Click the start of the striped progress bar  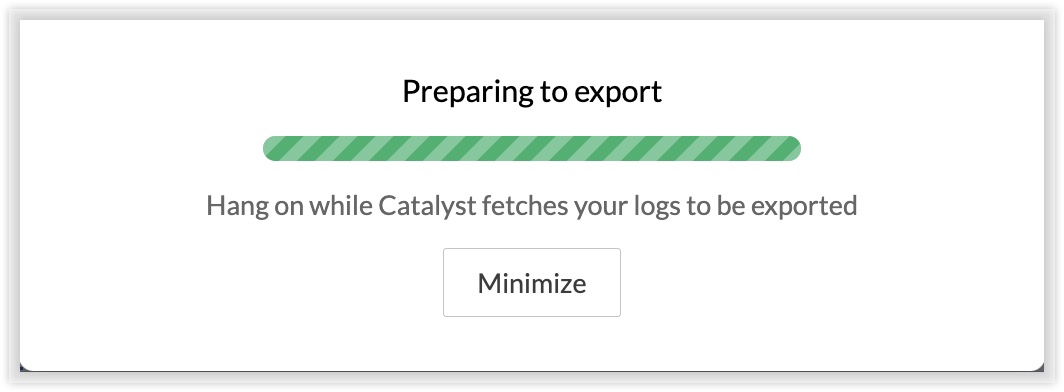(x=270, y=149)
